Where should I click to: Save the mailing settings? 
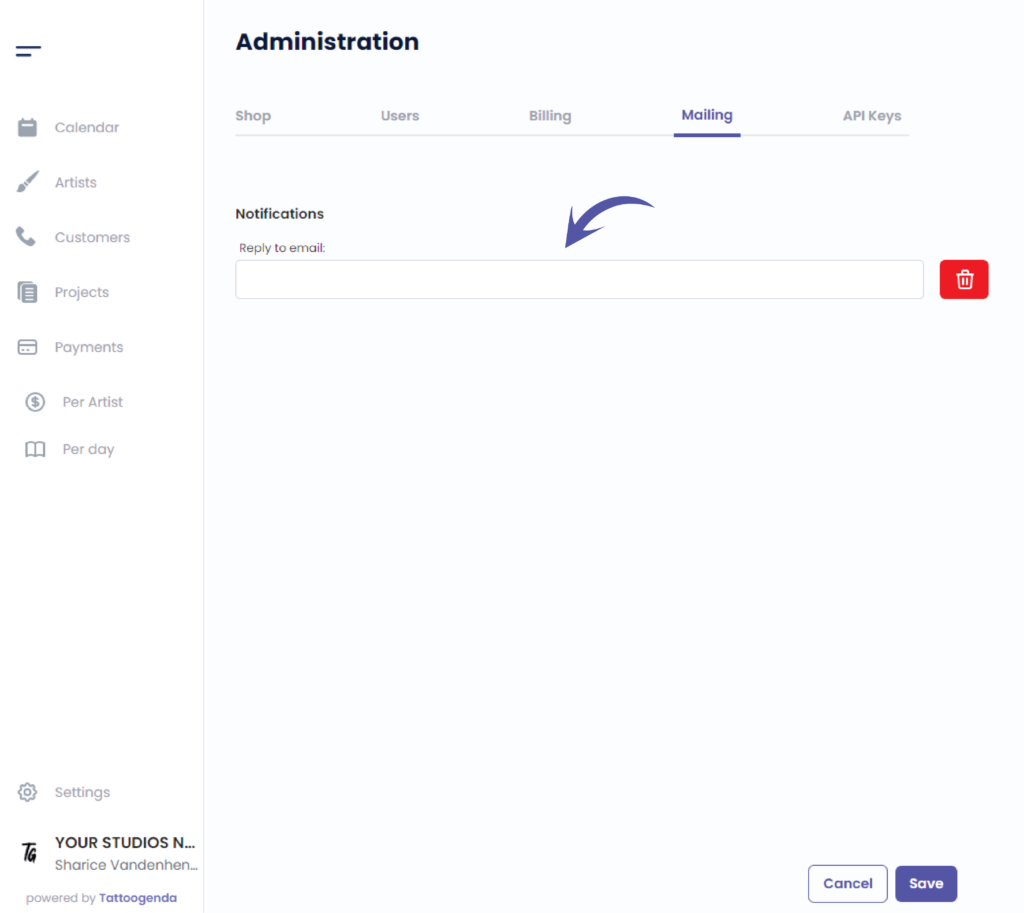(x=926, y=884)
